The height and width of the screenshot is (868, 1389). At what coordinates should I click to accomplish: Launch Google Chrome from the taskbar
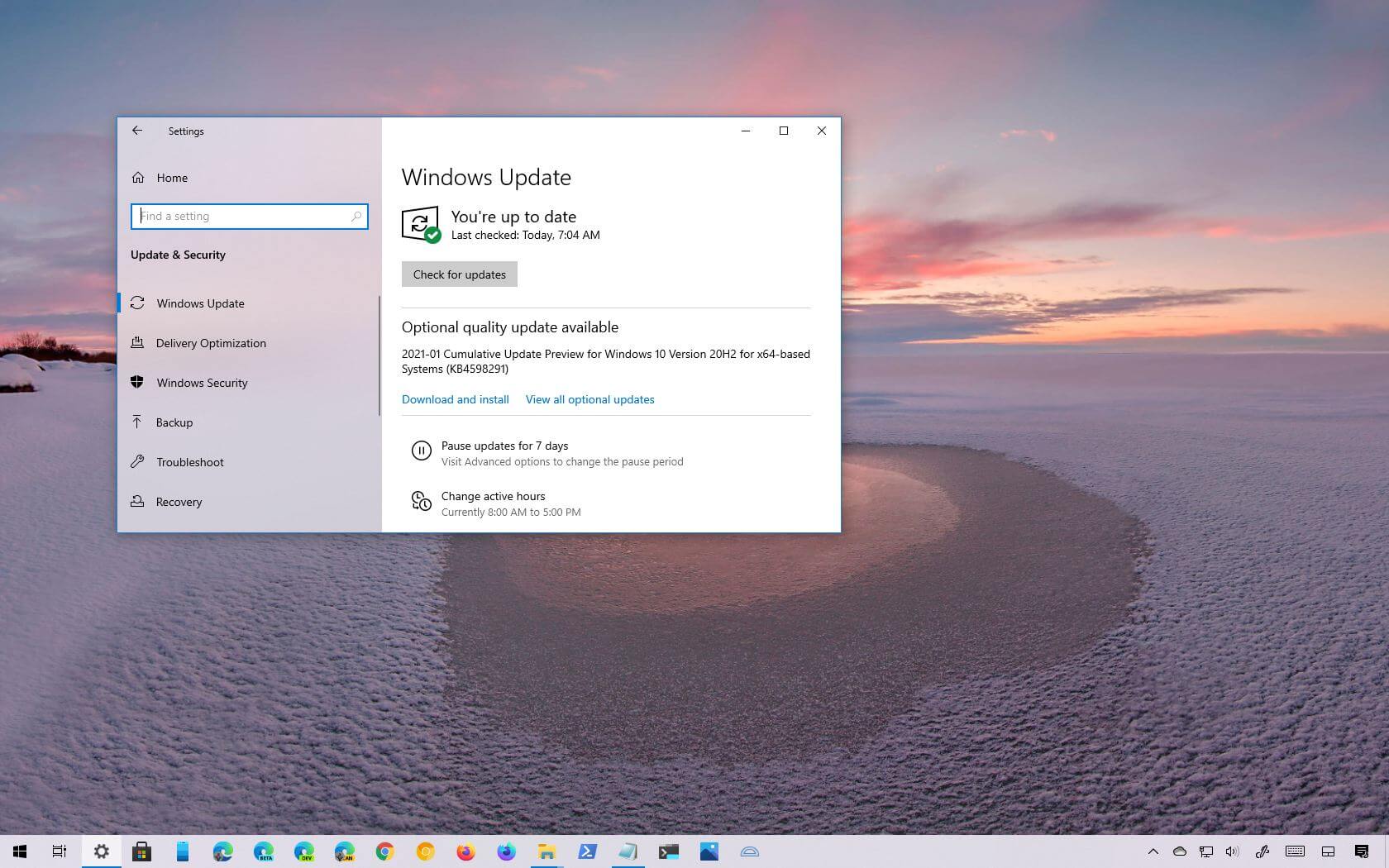pos(384,851)
